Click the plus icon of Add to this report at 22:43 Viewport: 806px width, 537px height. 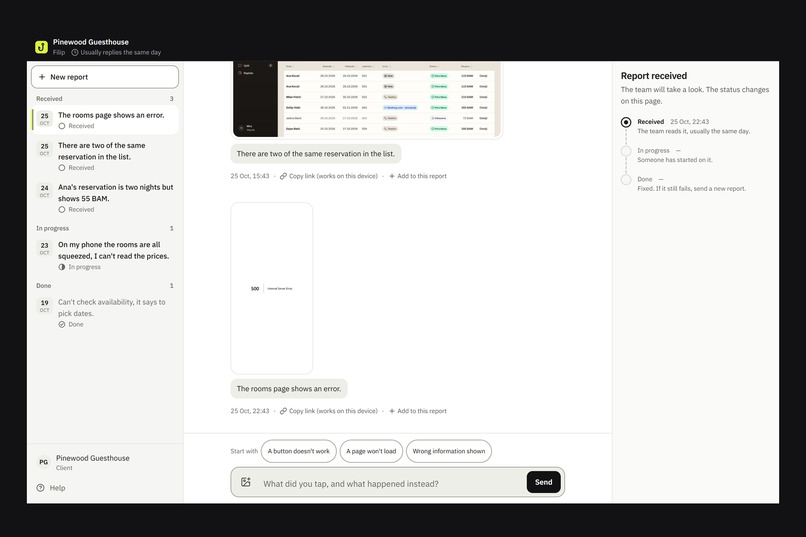pyautogui.click(x=392, y=411)
